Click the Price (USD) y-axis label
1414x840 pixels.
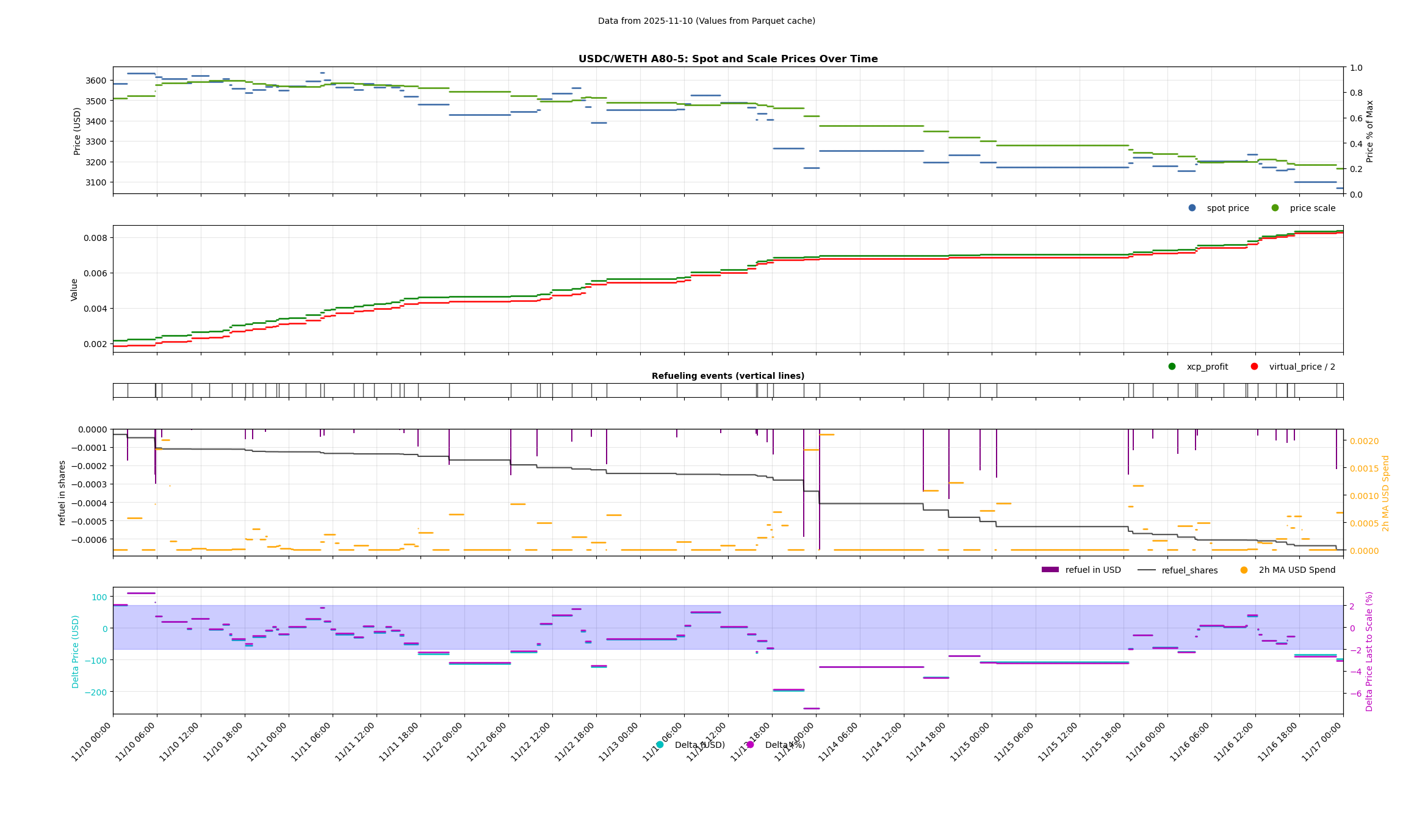(x=77, y=131)
